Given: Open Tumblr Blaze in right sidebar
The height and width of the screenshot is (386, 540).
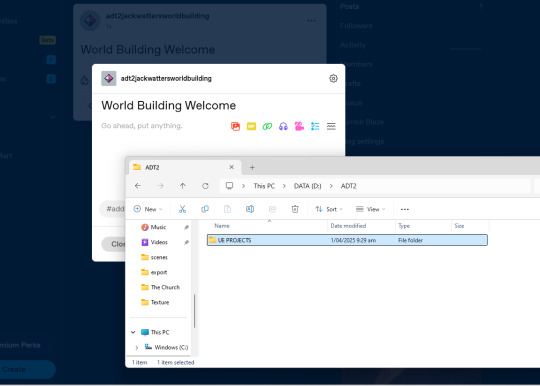Looking at the screenshot, I should click(364, 122).
